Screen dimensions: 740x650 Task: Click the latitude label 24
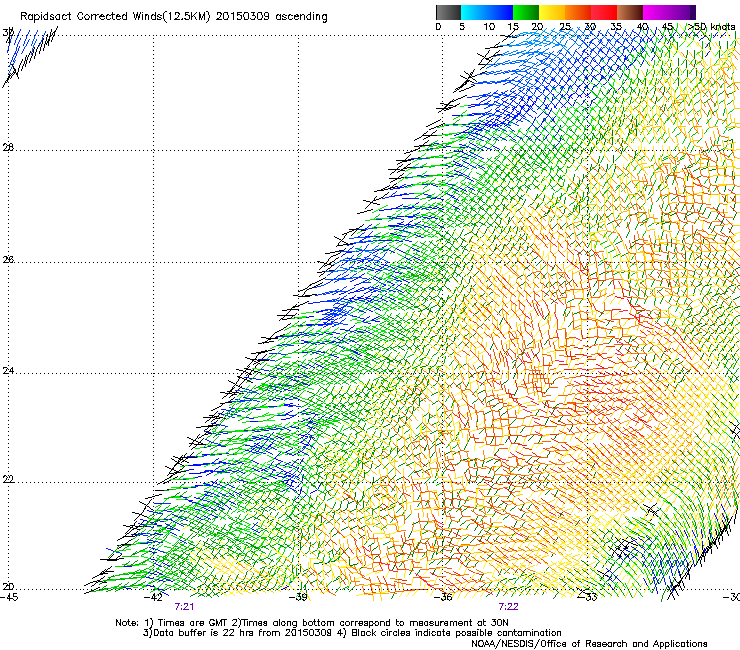pos(8,371)
